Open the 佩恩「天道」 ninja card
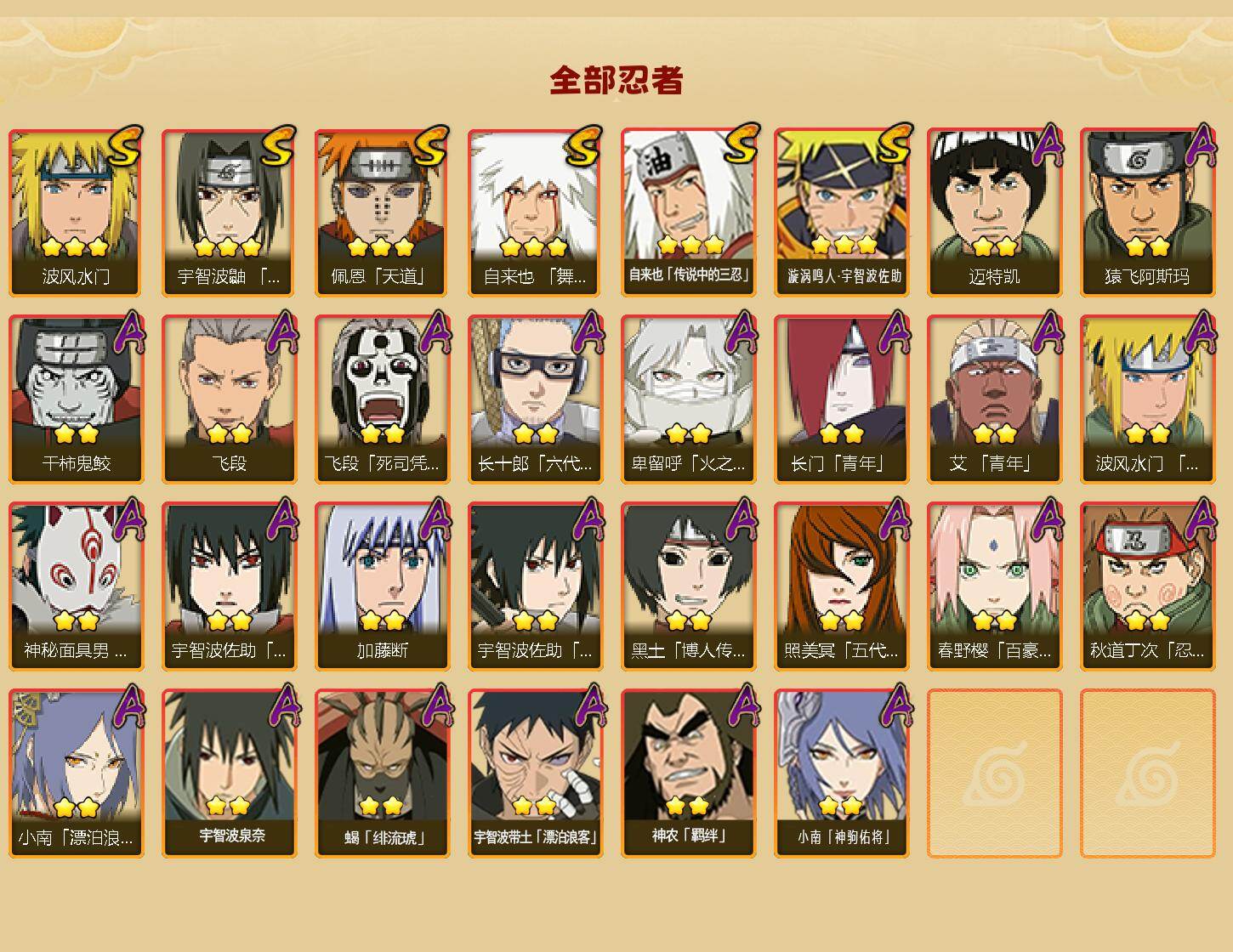Viewport: 1233px width, 952px height. [x=383, y=212]
